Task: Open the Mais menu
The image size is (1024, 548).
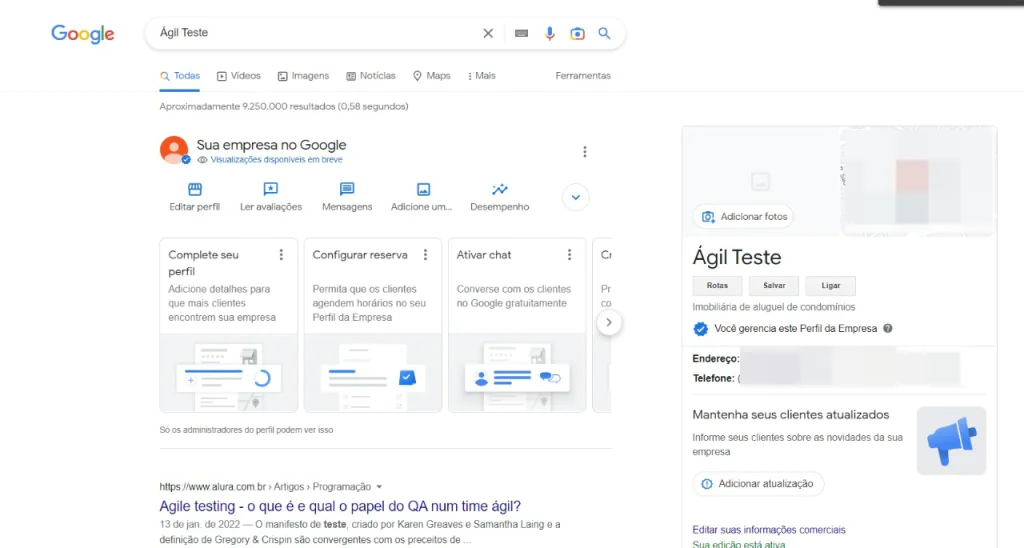Action: click(x=482, y=76)
